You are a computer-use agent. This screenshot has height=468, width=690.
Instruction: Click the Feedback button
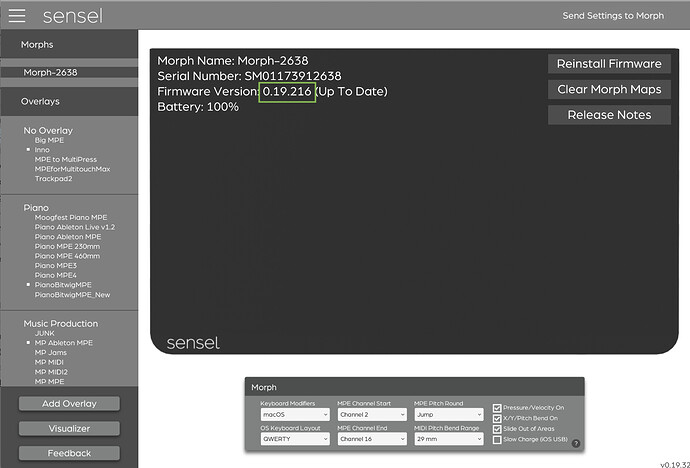(x=69, y=453)
